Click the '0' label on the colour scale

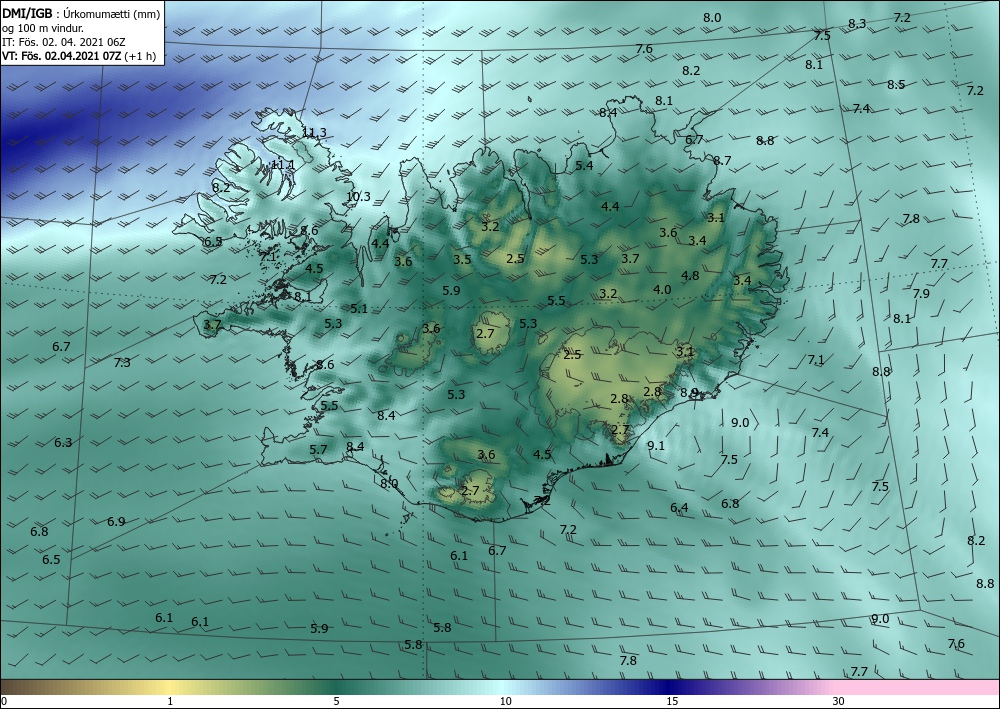4,701
